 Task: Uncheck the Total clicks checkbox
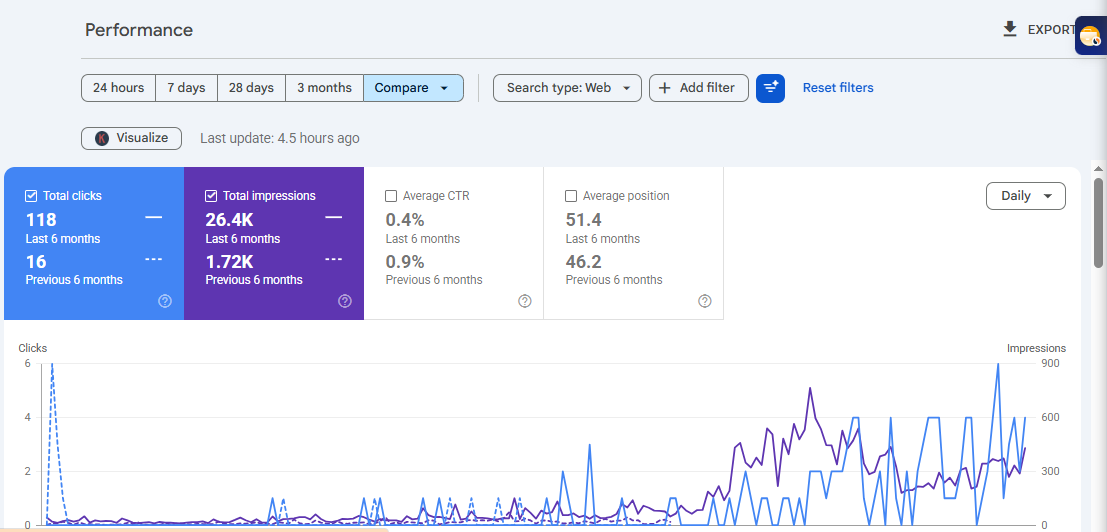tap(31, 196)
